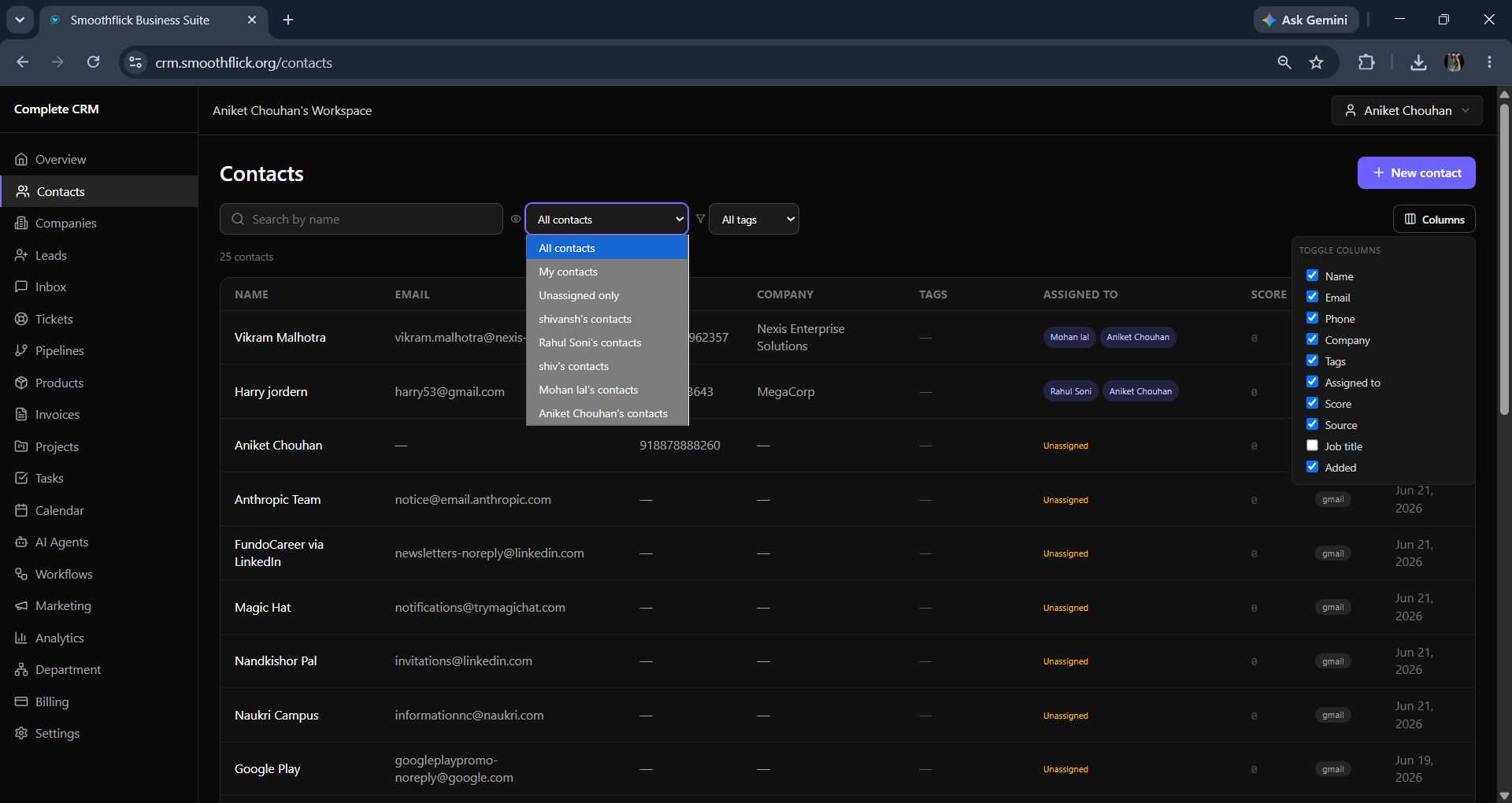The height and width of the screenshot is (803, 1512).
Task: Click the Analytics chart icon
Action: click(x=21, y=638)
